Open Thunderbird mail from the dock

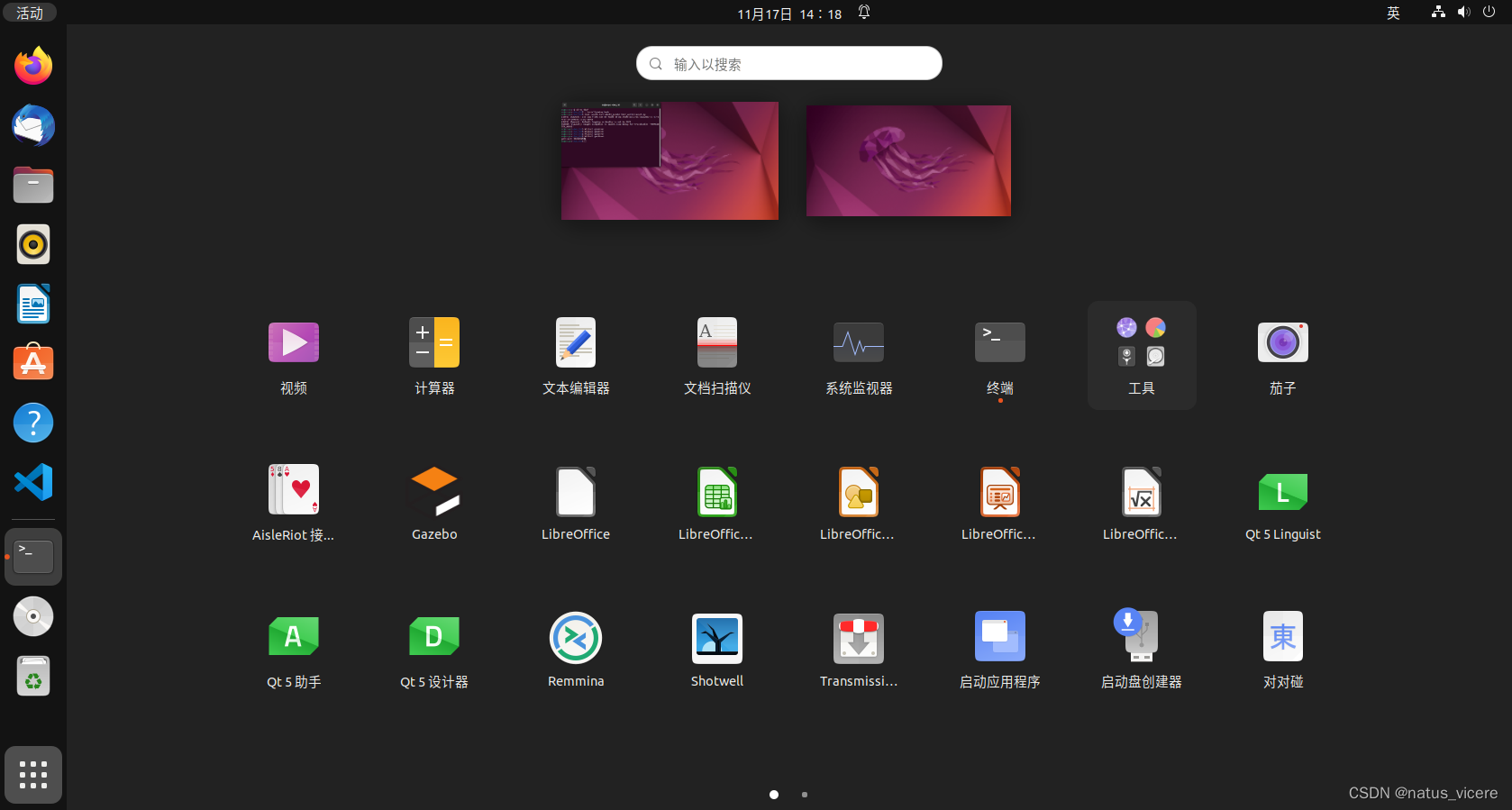tap(33, 125)
